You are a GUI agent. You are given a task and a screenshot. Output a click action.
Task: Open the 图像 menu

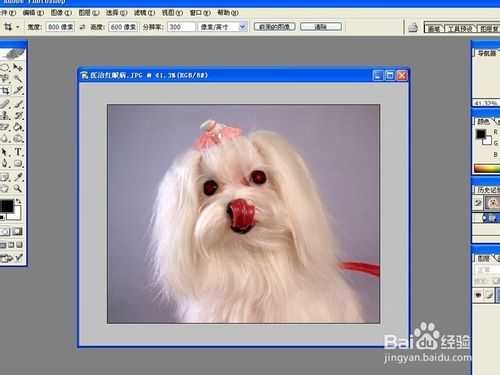(61, 13)
